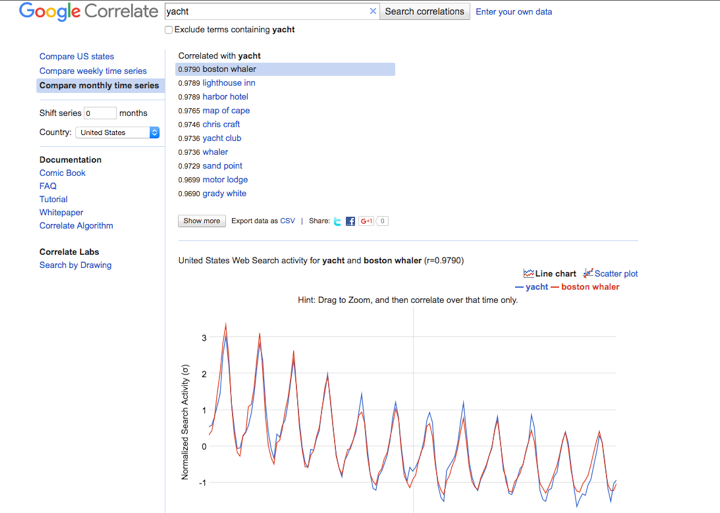This screenshot has height=513, width=720.
Task: Click the Shift series months input field
Action: (x=100, y=113)
